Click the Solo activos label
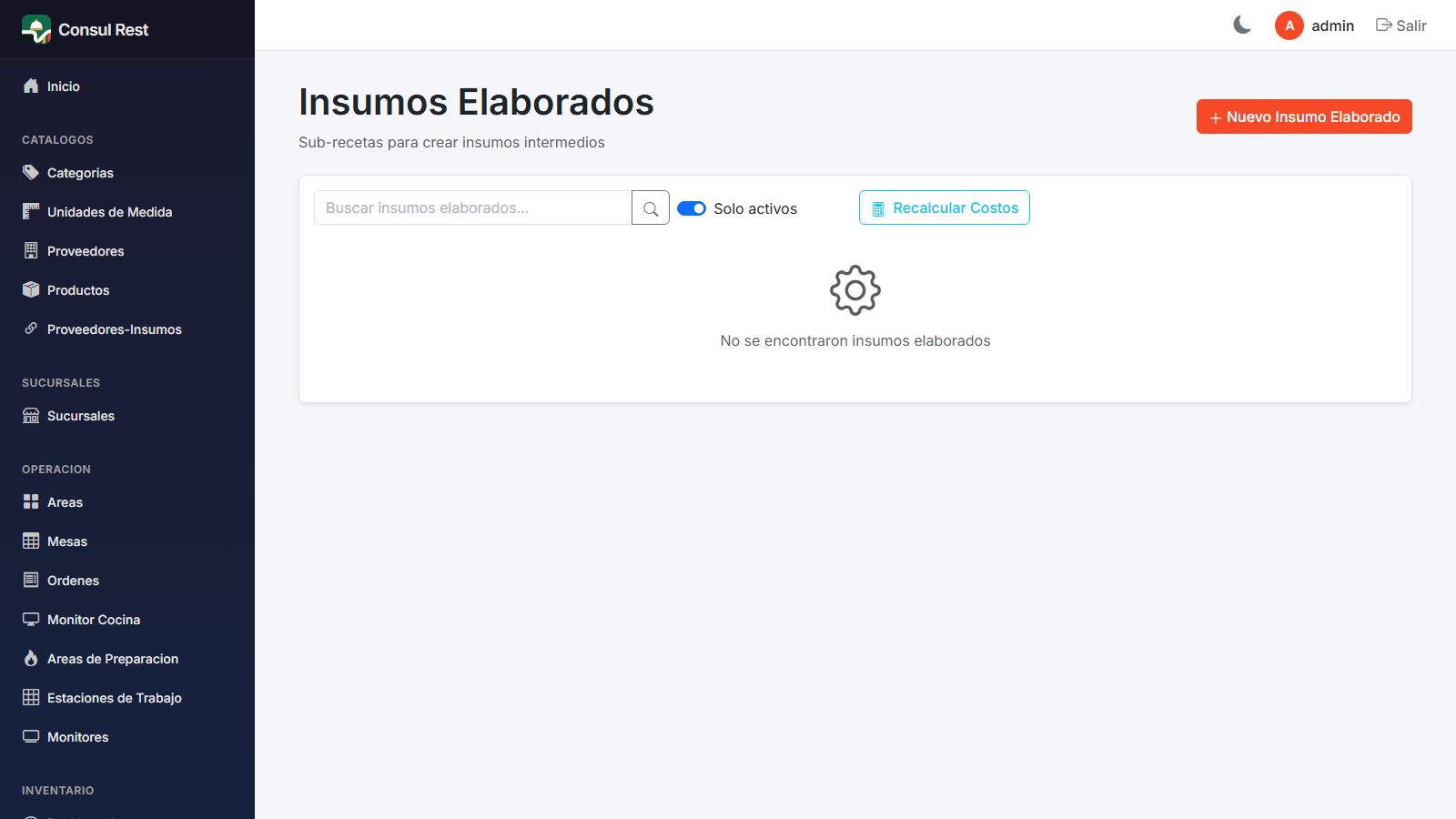 click(755, 208)
